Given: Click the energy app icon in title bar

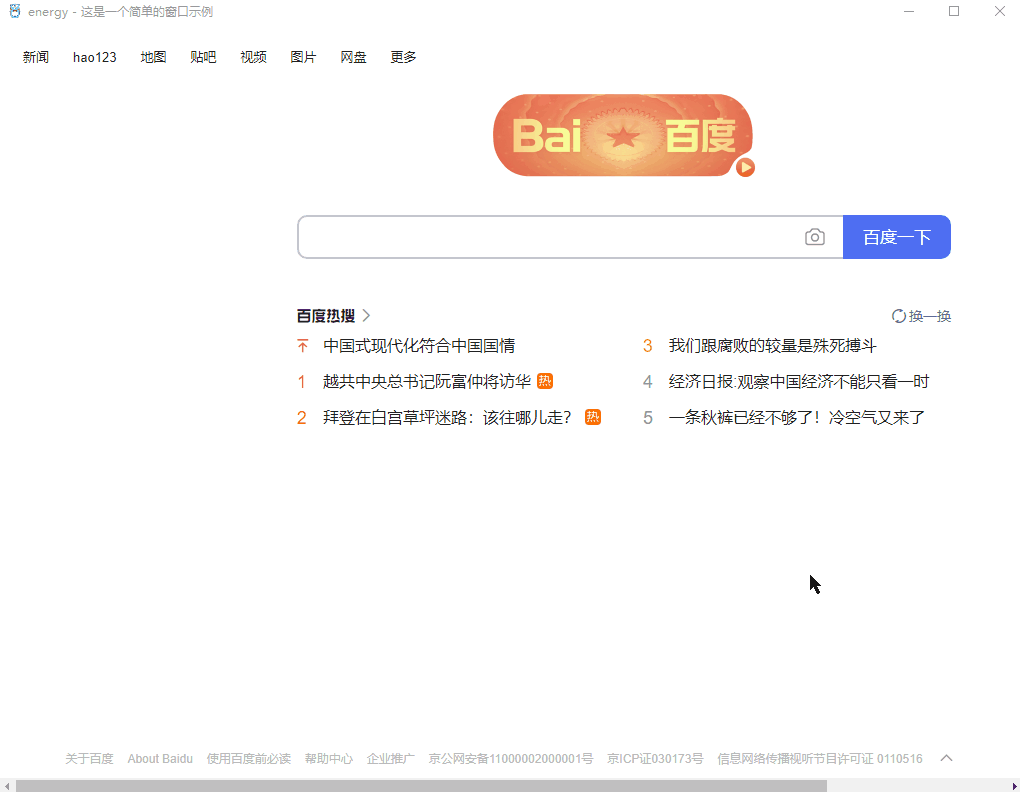Looking at the screenshot, I should (14, 12).
